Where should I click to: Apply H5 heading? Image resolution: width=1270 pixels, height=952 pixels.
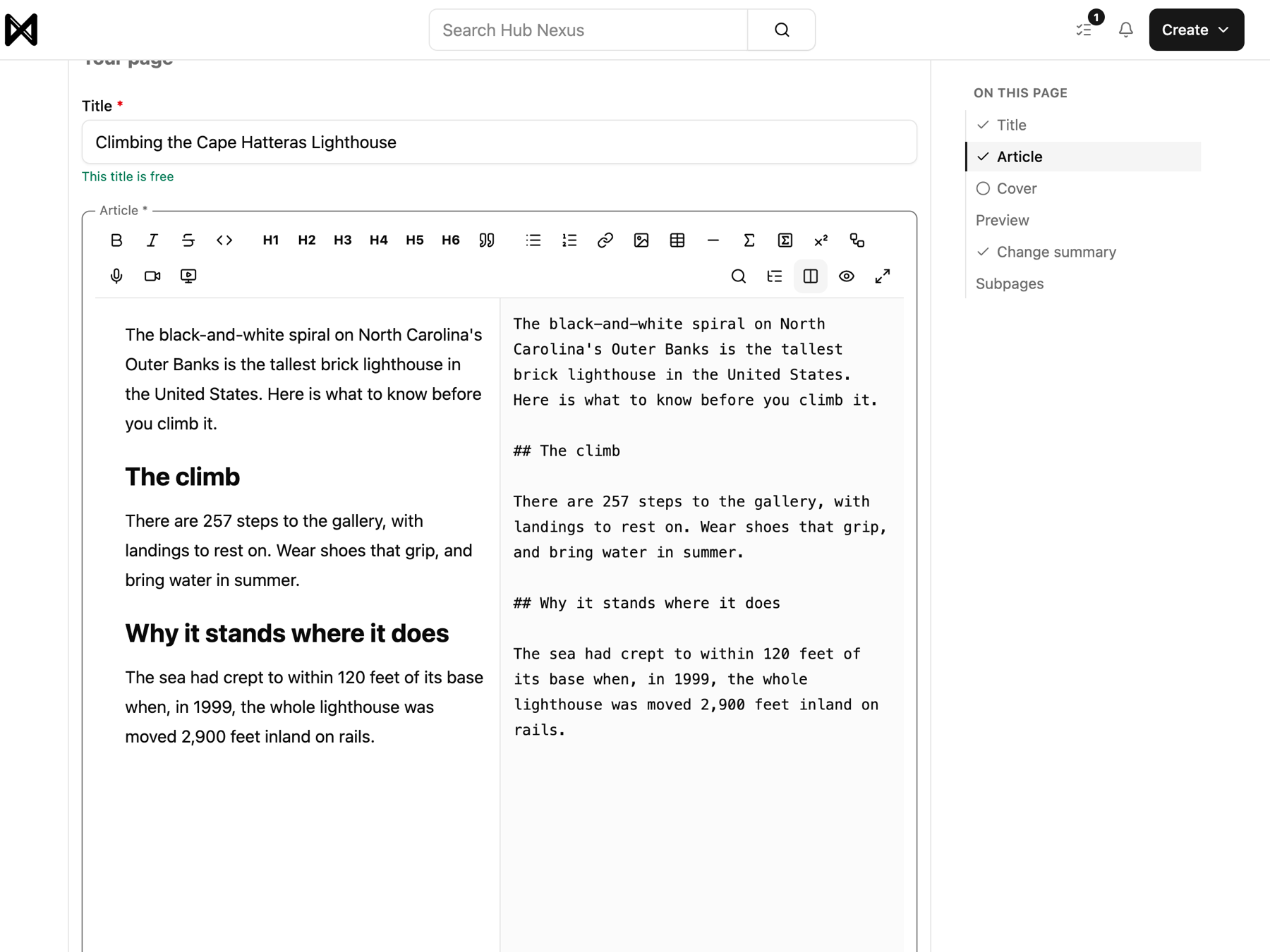pyautogui.click(x=415, y=240)
